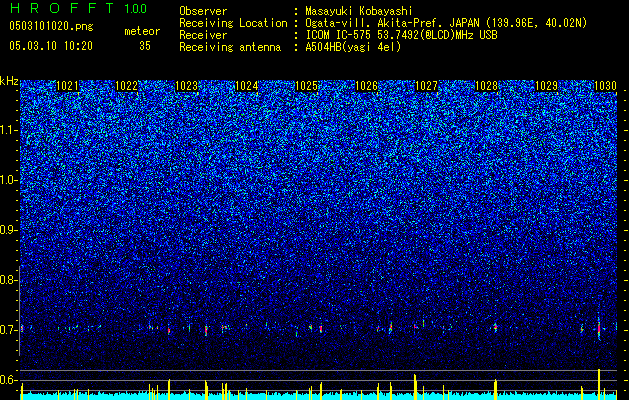
Task: Click the 'Receiving antenna' label
Action: click(x=230, y=47)
